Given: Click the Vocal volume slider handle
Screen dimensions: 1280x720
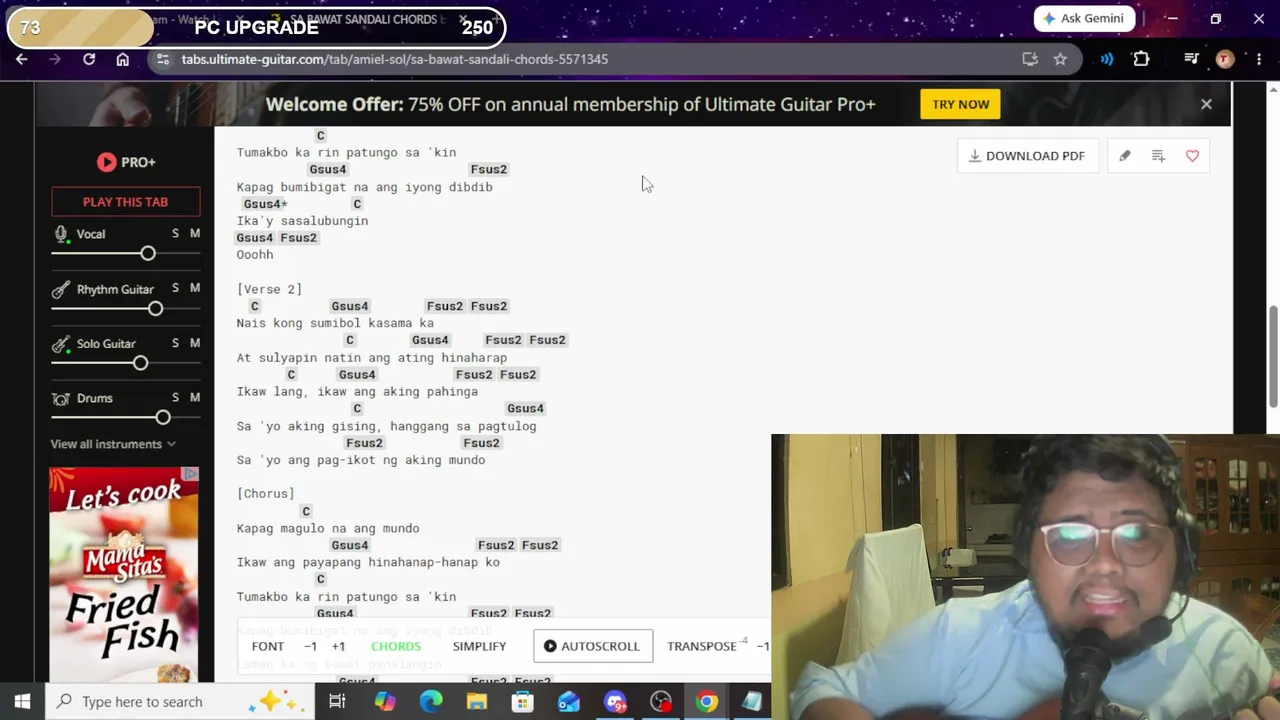Looking at the screenshot, I should pos(148,254).
